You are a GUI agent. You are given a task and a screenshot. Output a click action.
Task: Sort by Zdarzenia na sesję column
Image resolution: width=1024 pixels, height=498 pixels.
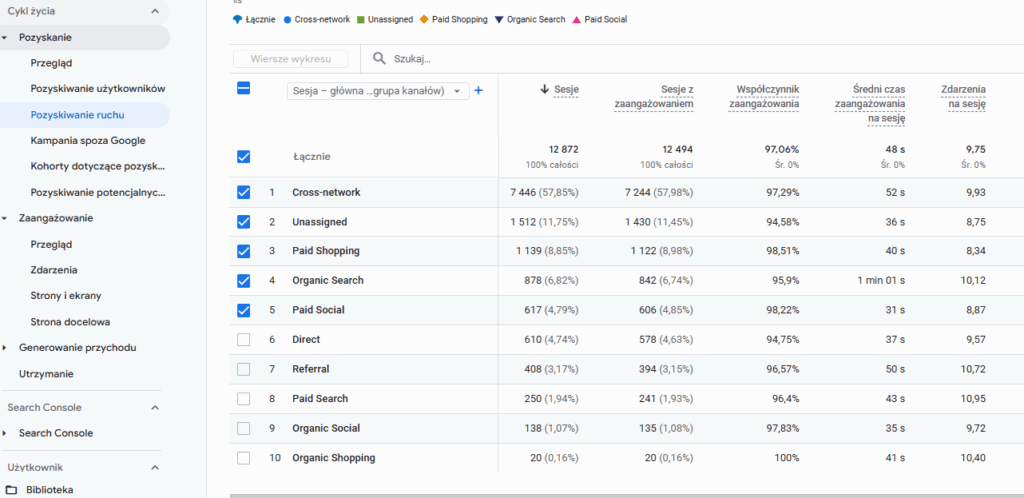pos(964,96)
